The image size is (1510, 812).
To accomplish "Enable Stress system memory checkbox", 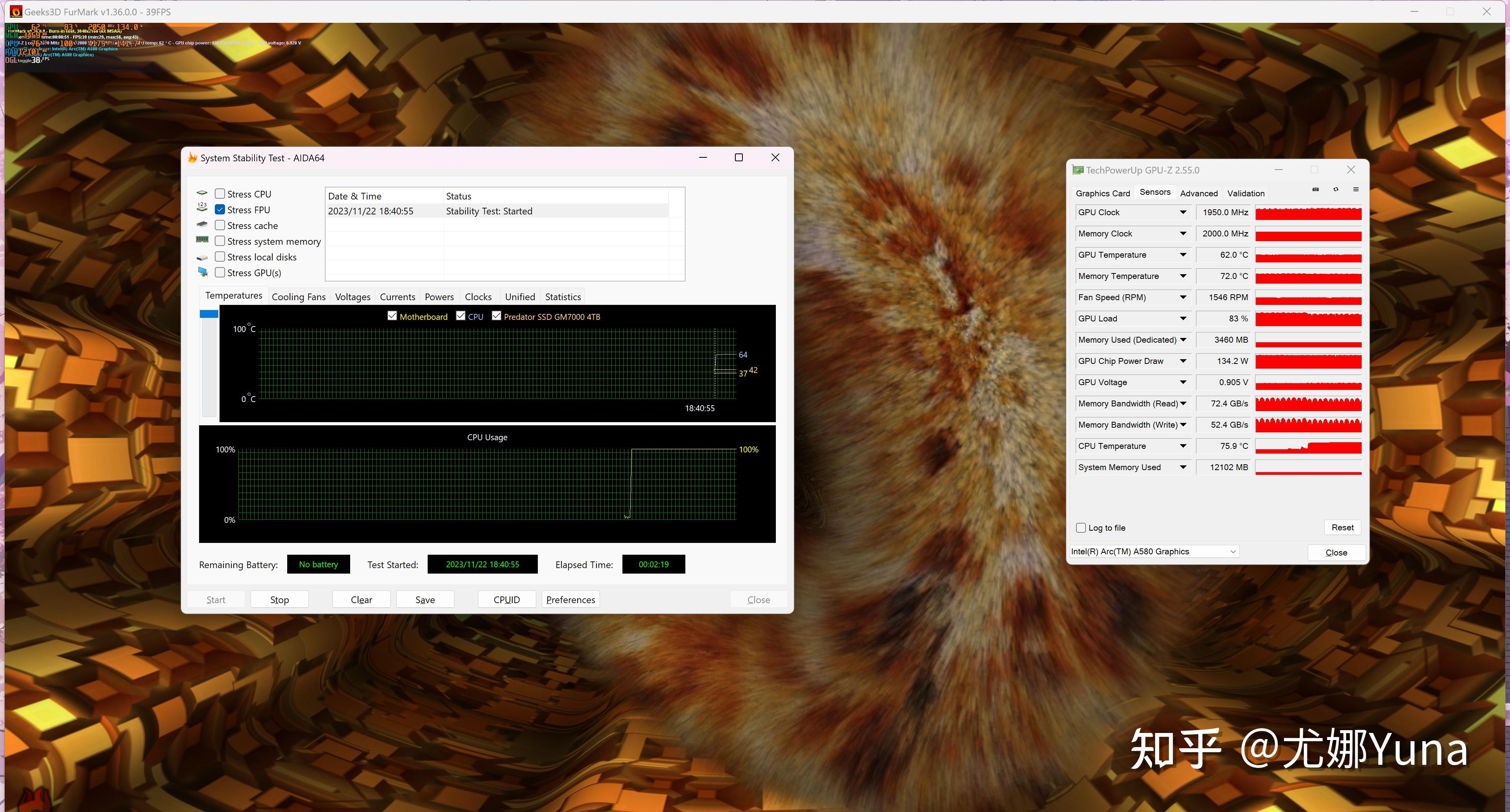I will 219,241.
